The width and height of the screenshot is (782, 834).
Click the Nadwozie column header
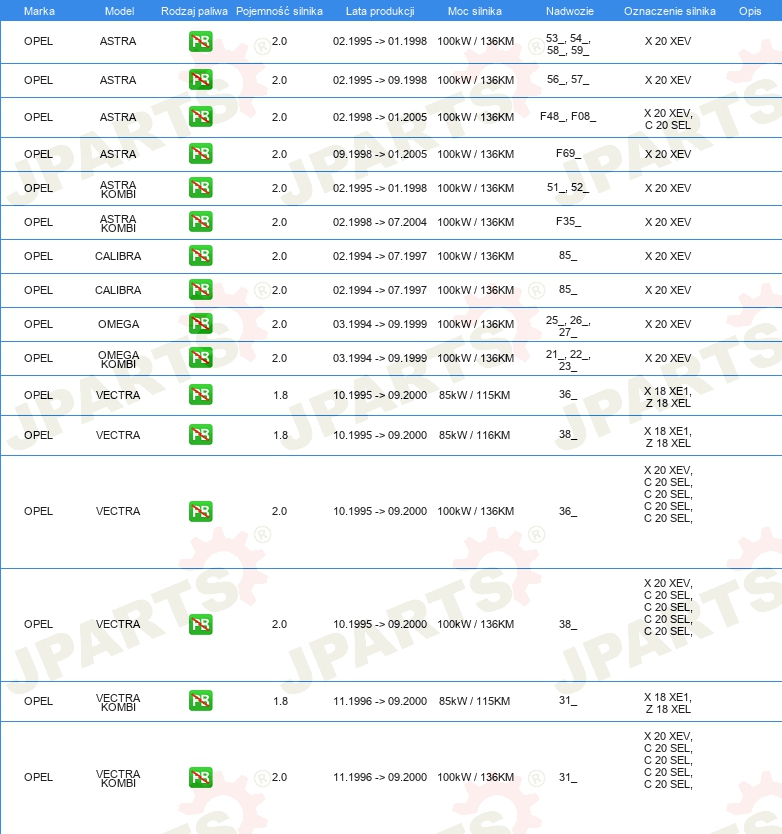click(570, 11)
